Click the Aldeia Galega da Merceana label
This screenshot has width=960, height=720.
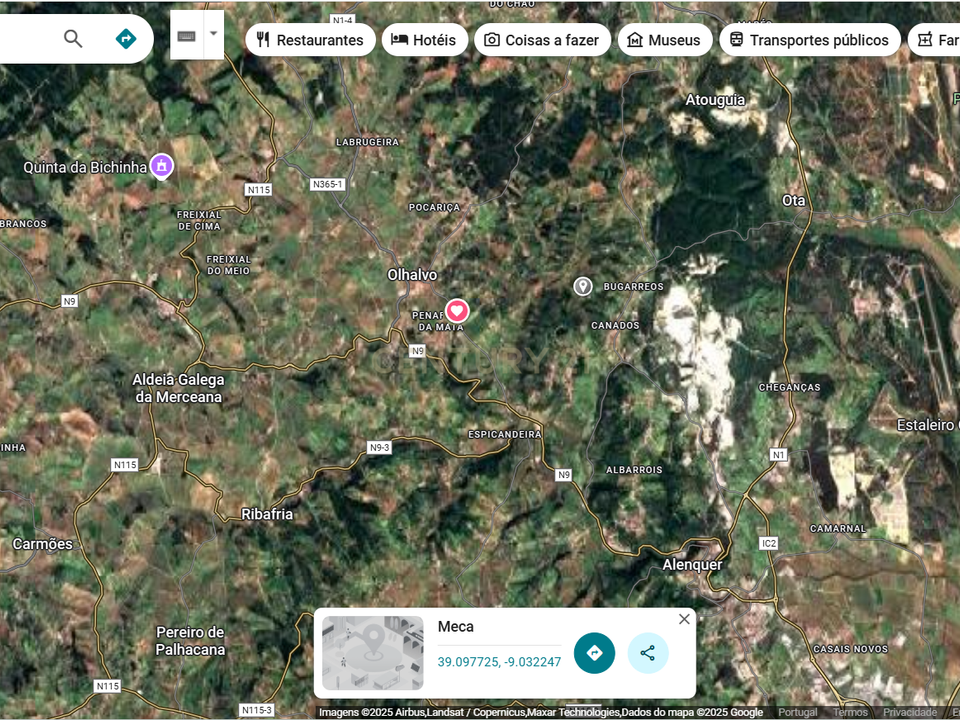click(x=179, y=388)
